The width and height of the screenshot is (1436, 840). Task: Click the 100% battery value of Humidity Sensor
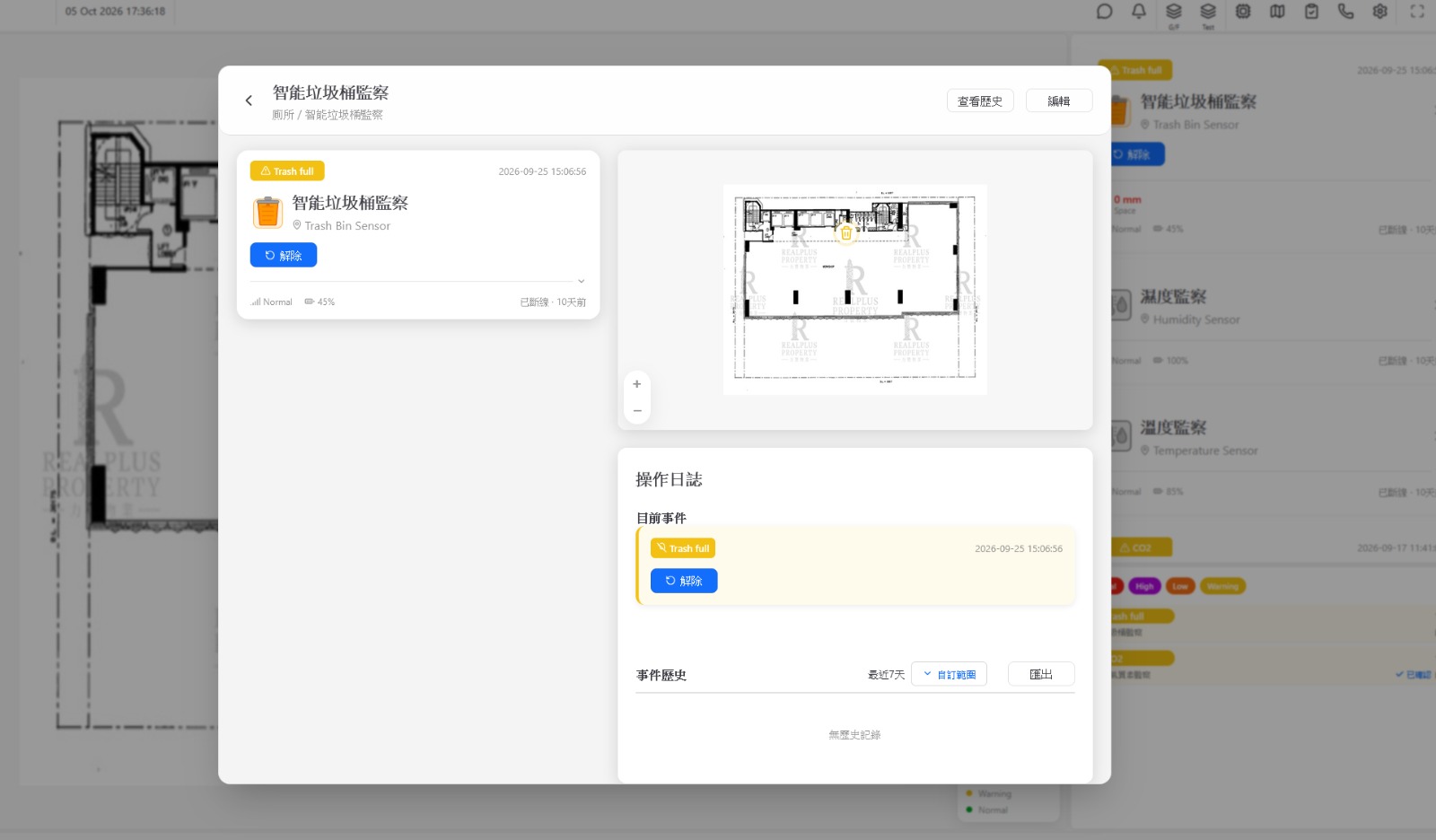pos(1177,361)
